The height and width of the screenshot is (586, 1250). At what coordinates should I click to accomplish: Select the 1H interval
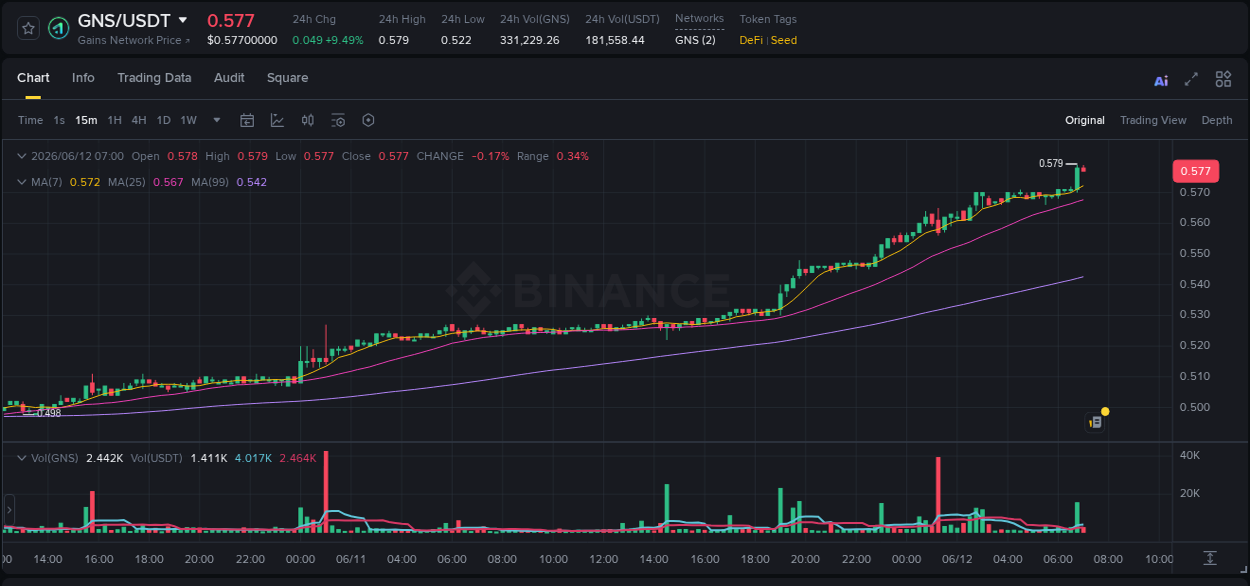pos(114,120)
